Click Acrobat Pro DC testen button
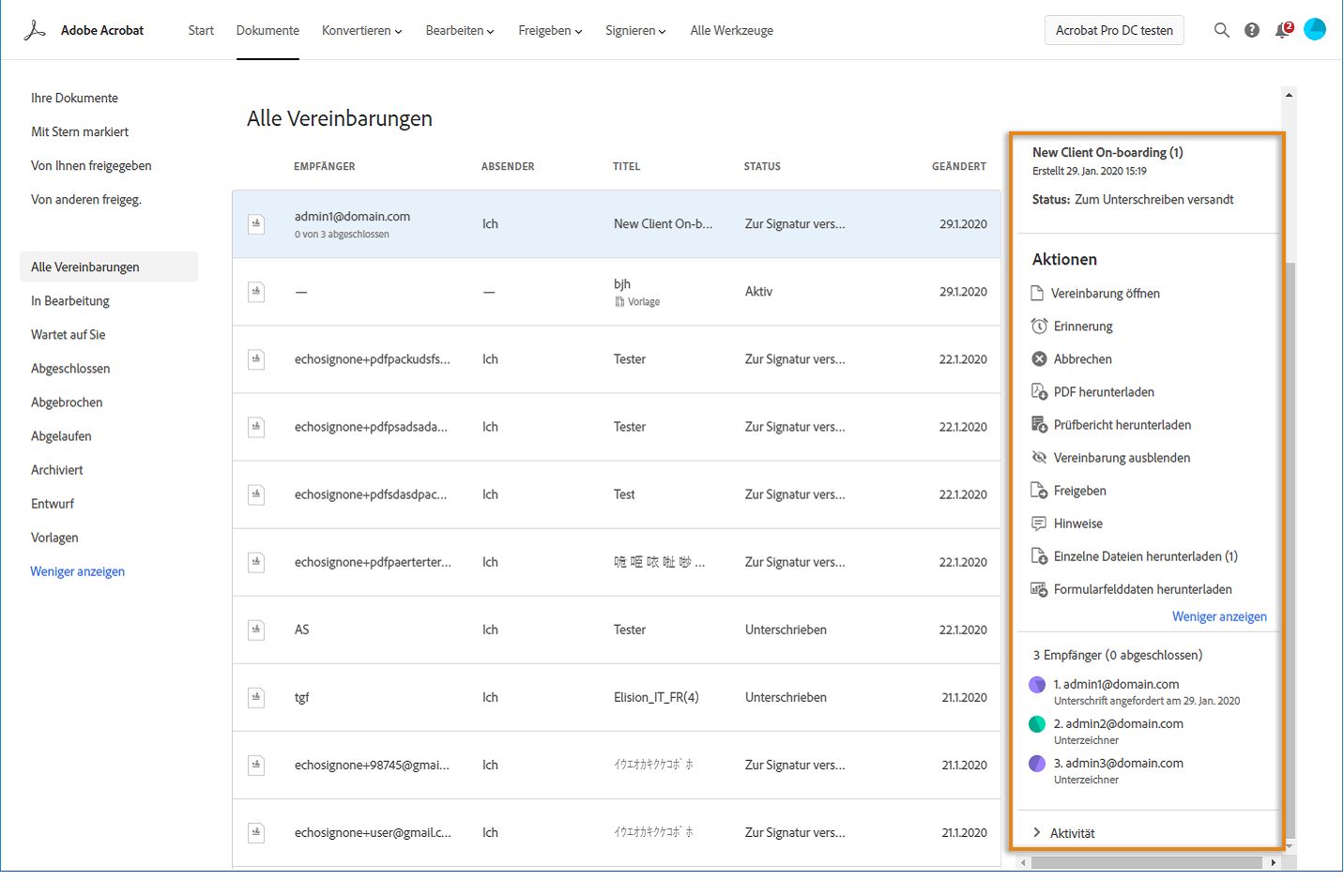 click(x=1114, y=30)
